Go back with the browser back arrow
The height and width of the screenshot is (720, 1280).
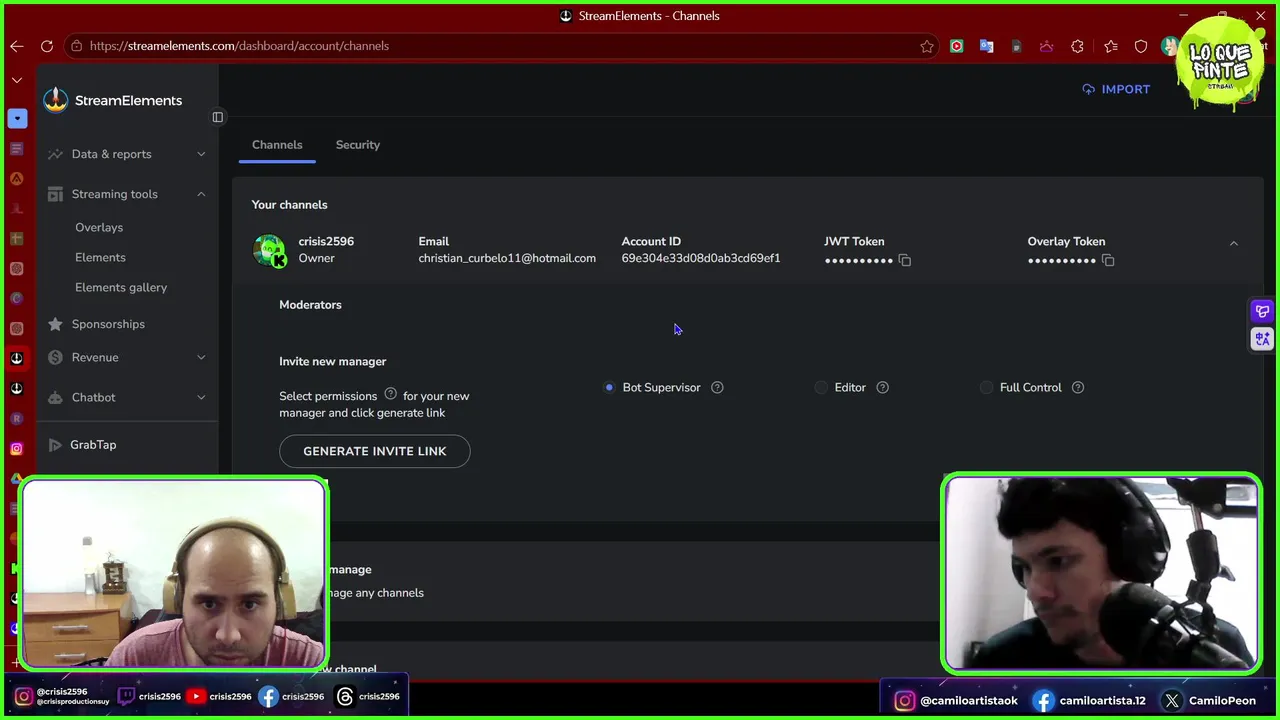16,46
